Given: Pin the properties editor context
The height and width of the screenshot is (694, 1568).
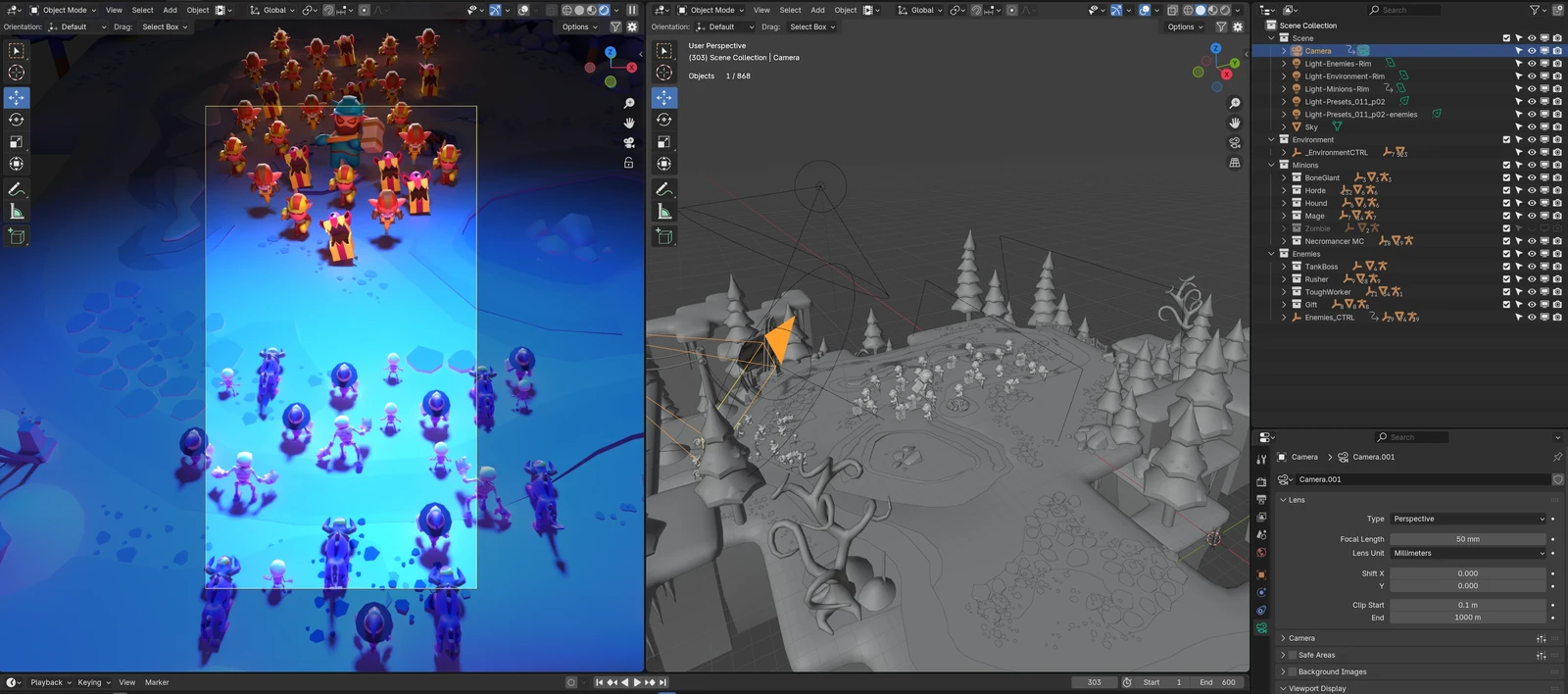Looking at the screenshot, I should pos(1557,457).
